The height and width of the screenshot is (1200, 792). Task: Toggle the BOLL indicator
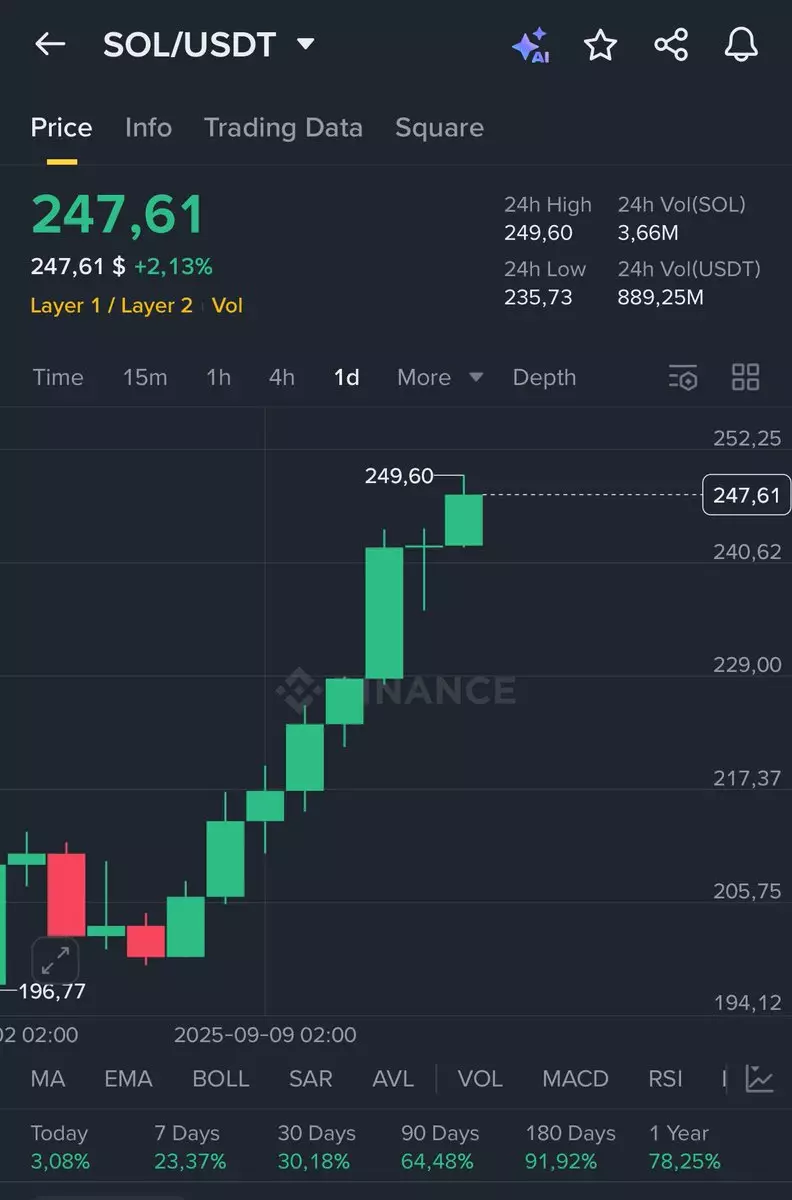(221, 1079)
